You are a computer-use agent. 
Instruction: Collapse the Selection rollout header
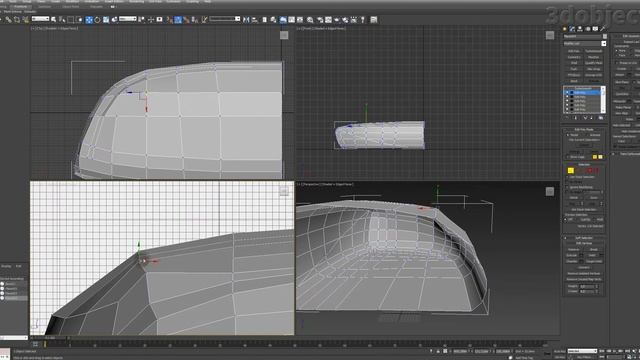584,164
